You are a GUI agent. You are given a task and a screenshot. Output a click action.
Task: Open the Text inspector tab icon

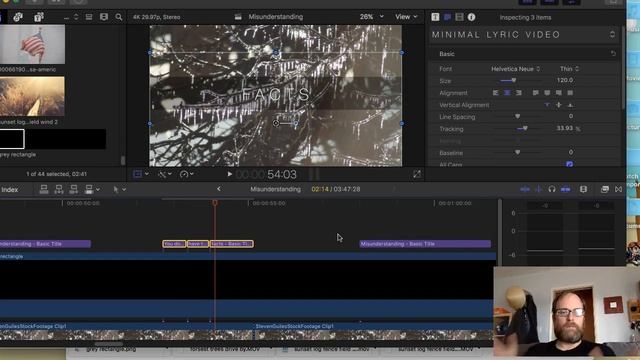tap(435, 17)
